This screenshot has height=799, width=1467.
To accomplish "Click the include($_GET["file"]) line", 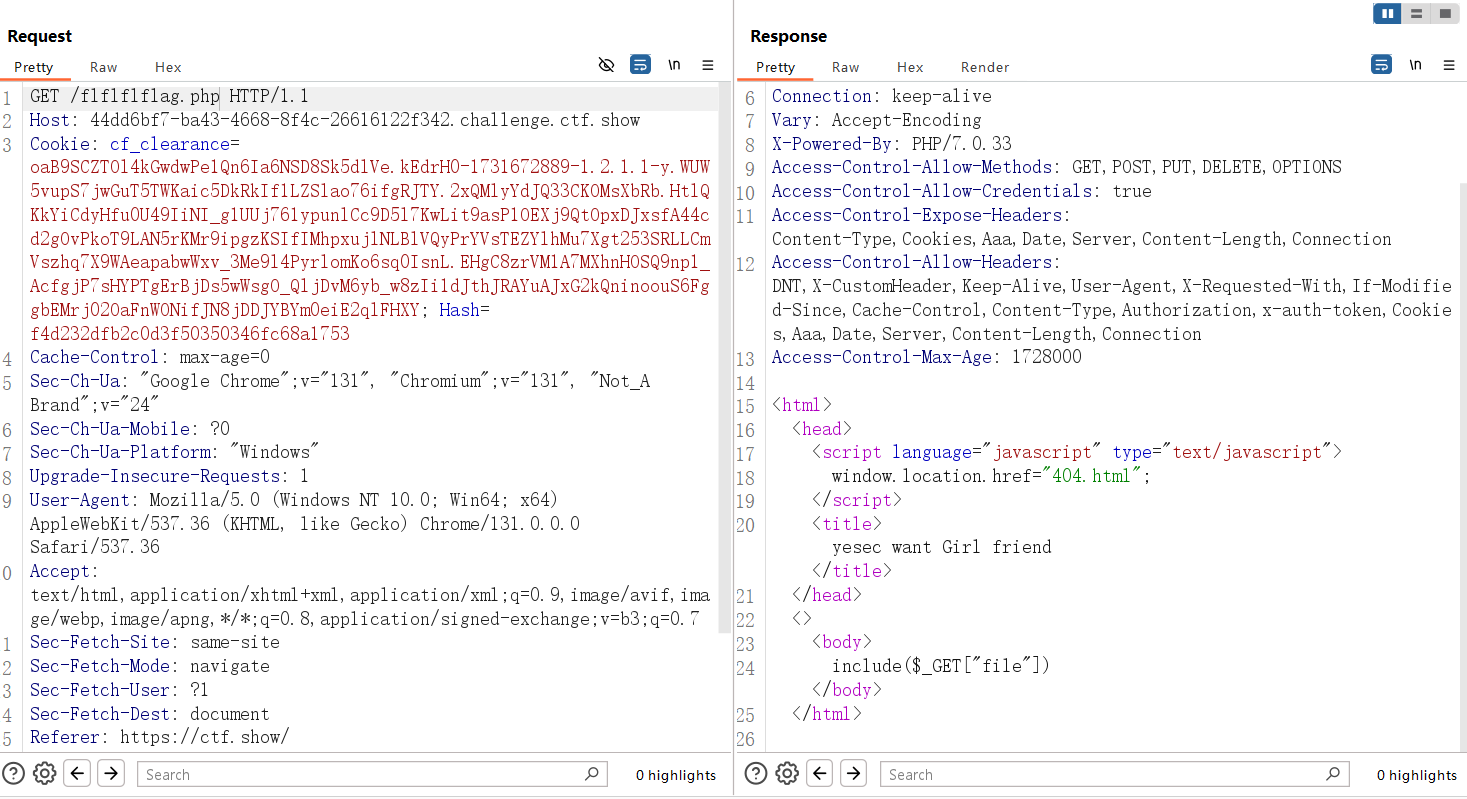I will point(941,666).
